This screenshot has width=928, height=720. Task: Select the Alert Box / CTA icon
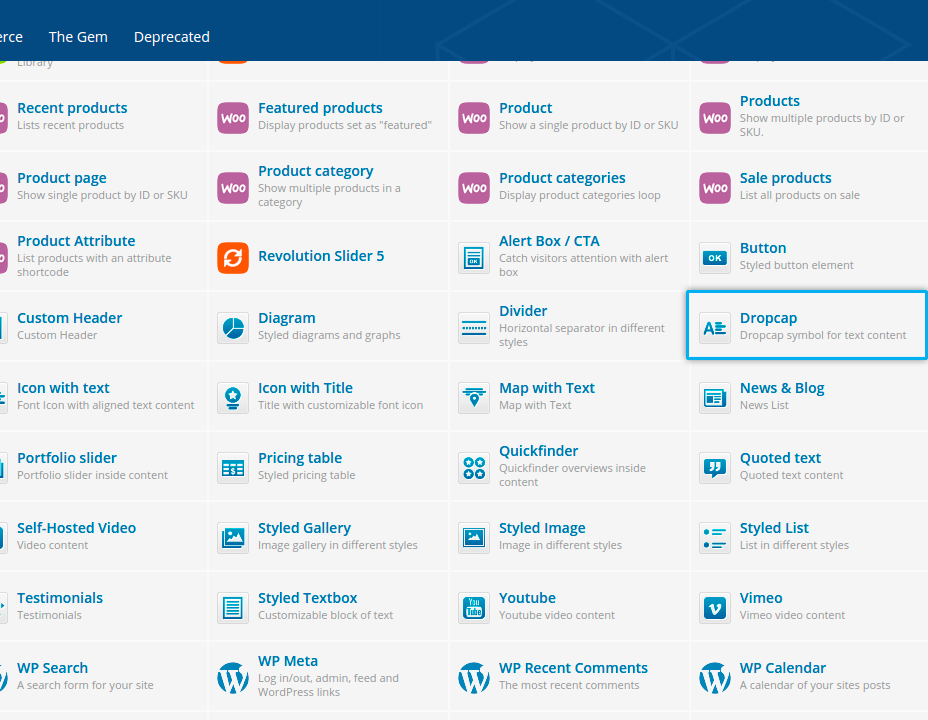point(474,257)
